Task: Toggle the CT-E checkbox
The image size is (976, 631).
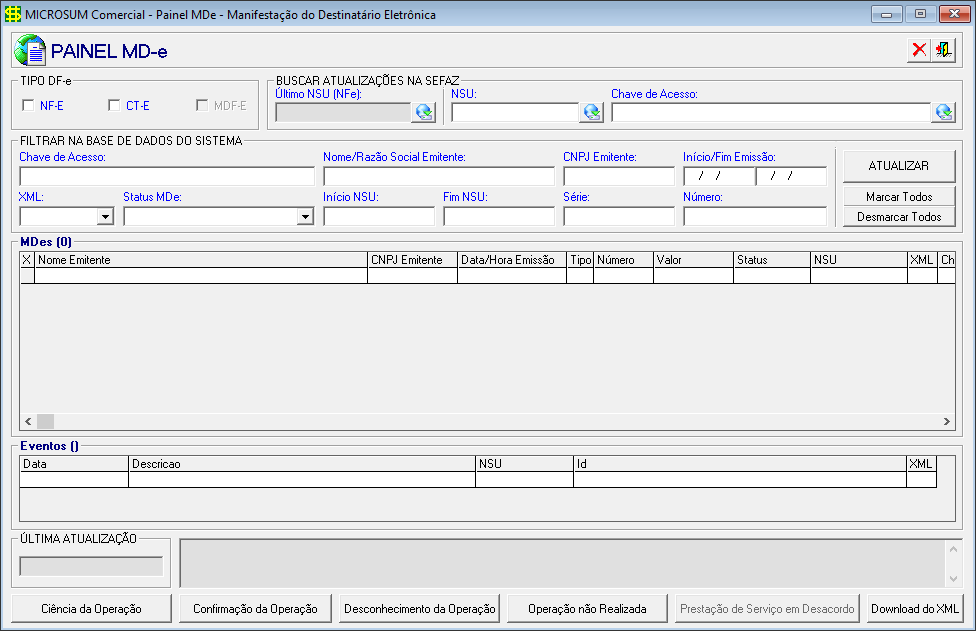Action: 115,105
